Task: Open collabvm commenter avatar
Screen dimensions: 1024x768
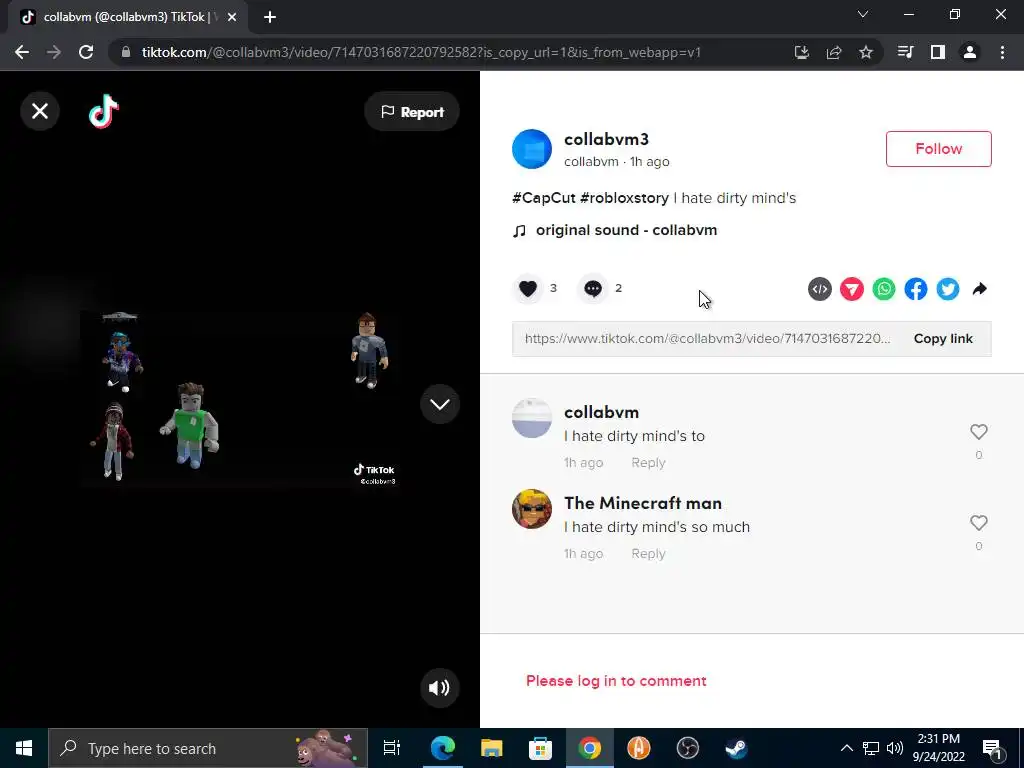Action: (532, 418)
